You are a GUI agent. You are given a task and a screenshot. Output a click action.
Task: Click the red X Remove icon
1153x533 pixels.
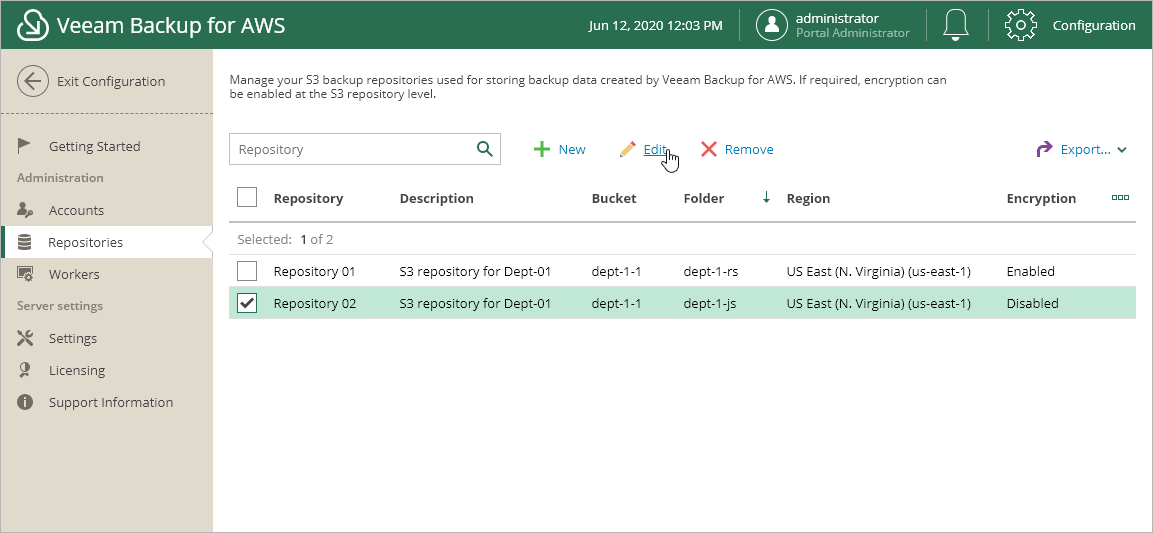click(x=708, y=149)
